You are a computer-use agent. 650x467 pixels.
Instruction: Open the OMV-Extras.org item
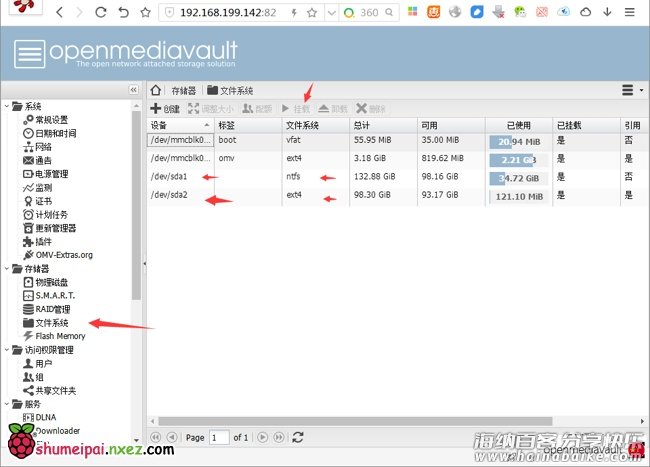(x=58, y=255)
